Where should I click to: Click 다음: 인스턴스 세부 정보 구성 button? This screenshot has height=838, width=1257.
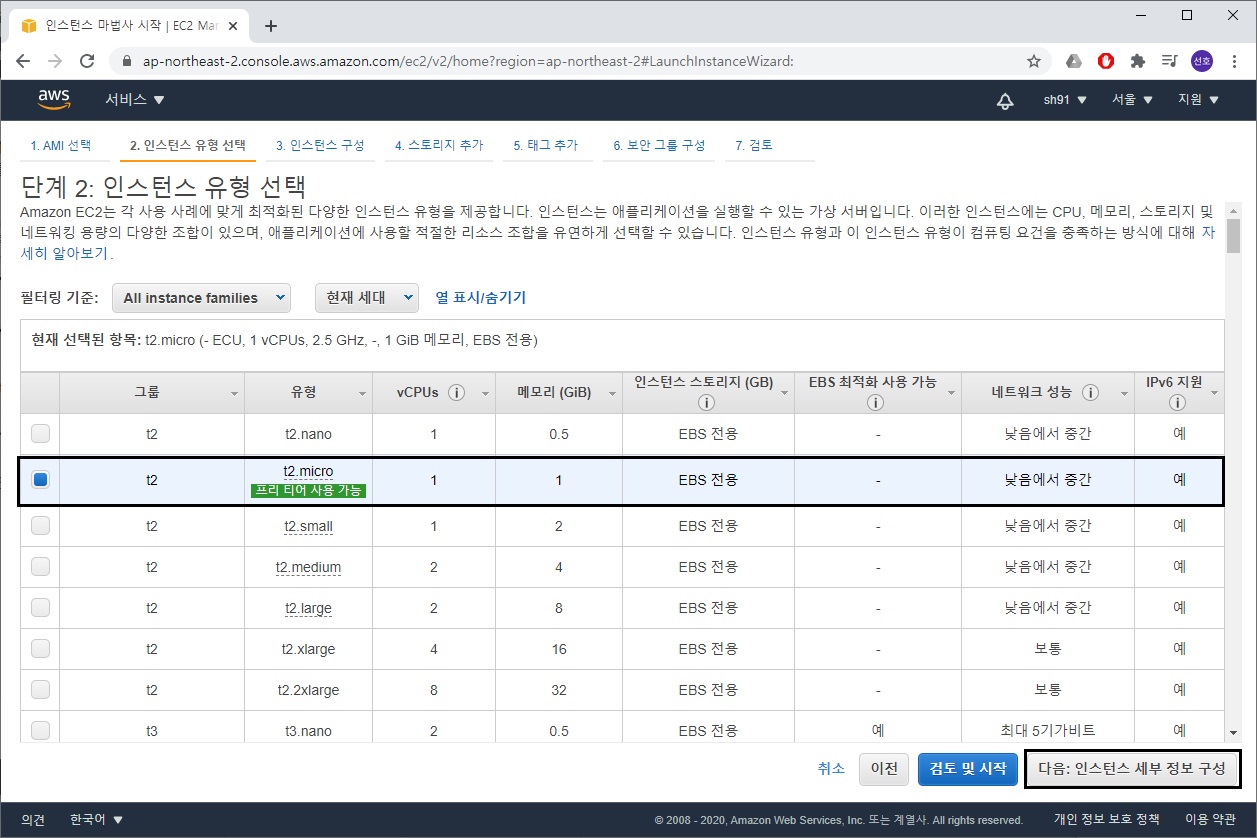[x=1132, y=768]
